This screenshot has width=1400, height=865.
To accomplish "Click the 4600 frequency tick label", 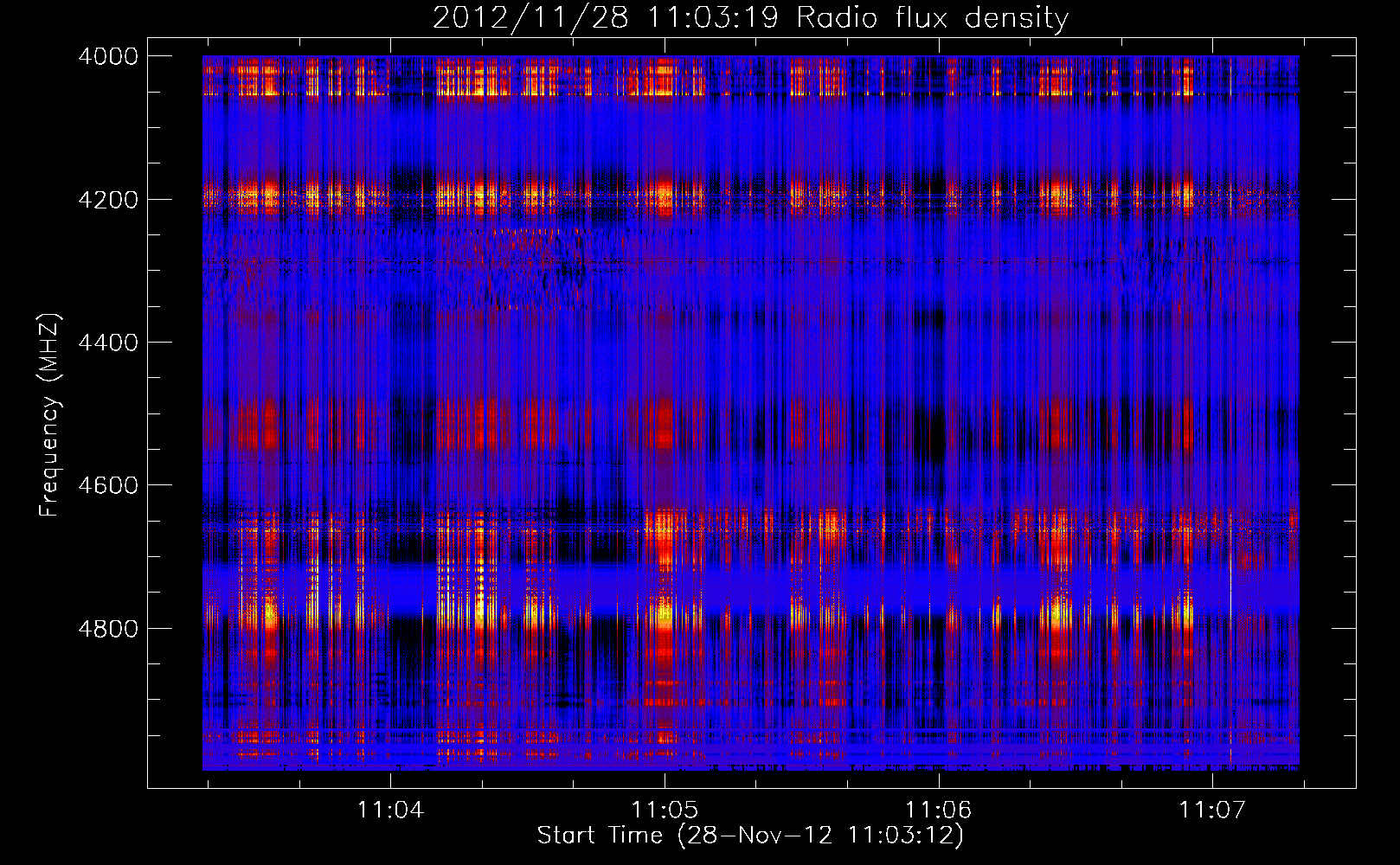I will coord(108,485).
